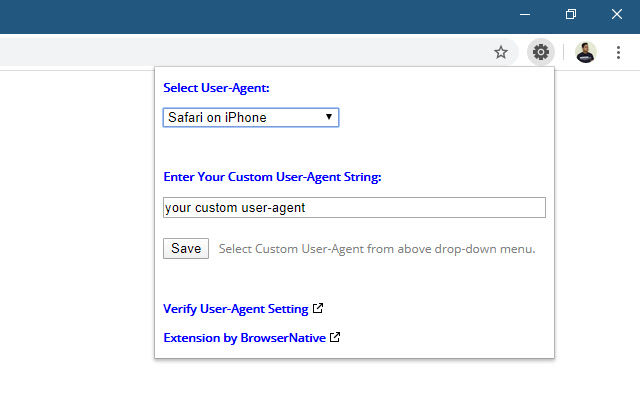
Task: Click the gray hint text beside Save
Action: click(377, 249)
